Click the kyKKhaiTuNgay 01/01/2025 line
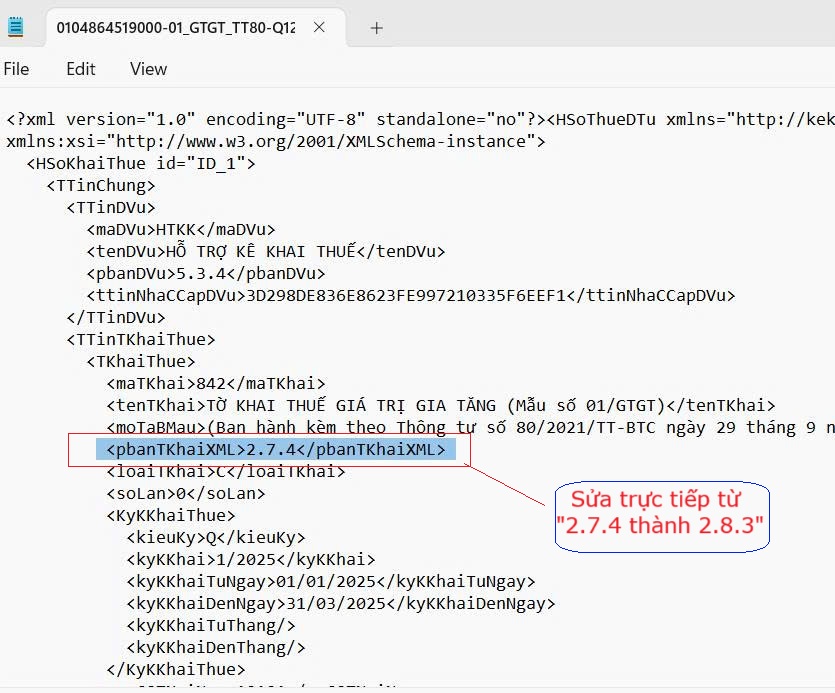Viewport: 835px width, 693px height. pyautogui.click(x=331, y=582)
